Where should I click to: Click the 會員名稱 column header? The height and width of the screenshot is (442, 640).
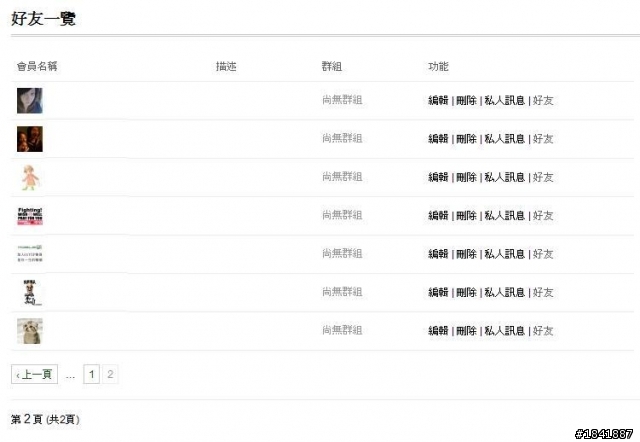pyautogui.click(x=37, y=66)
